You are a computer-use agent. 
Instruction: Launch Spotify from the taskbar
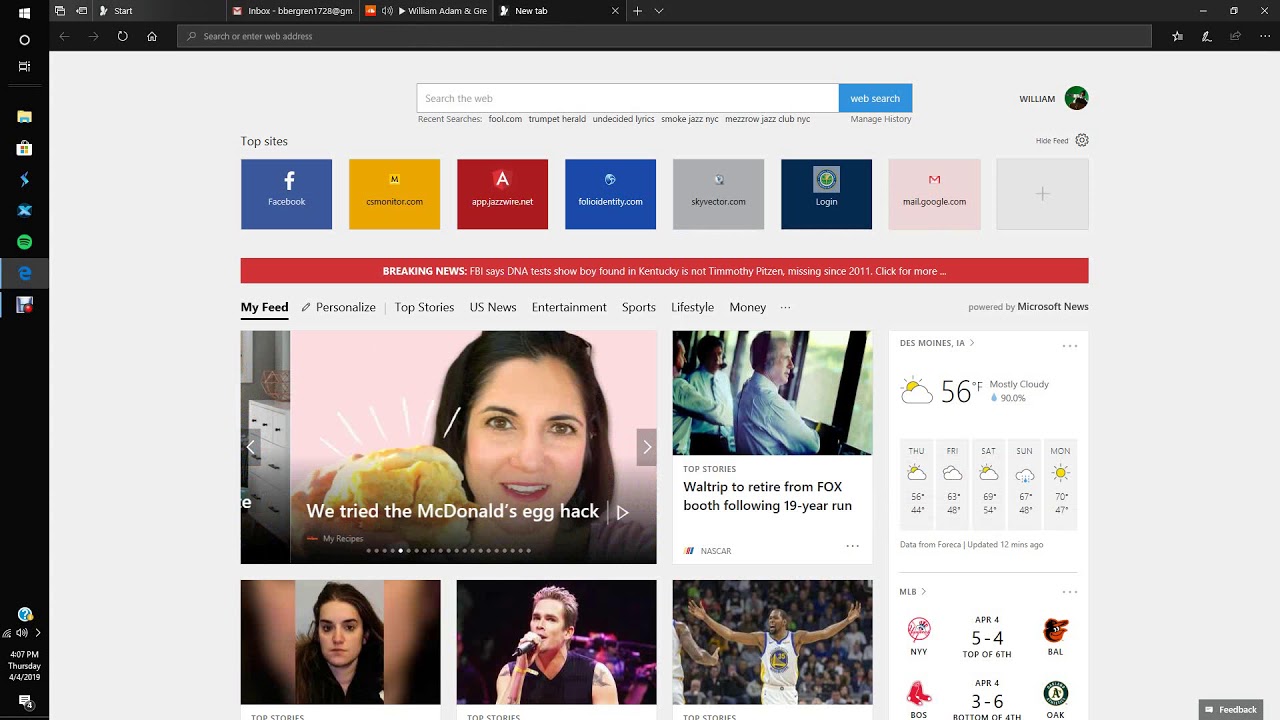click(x=24, y=242)
